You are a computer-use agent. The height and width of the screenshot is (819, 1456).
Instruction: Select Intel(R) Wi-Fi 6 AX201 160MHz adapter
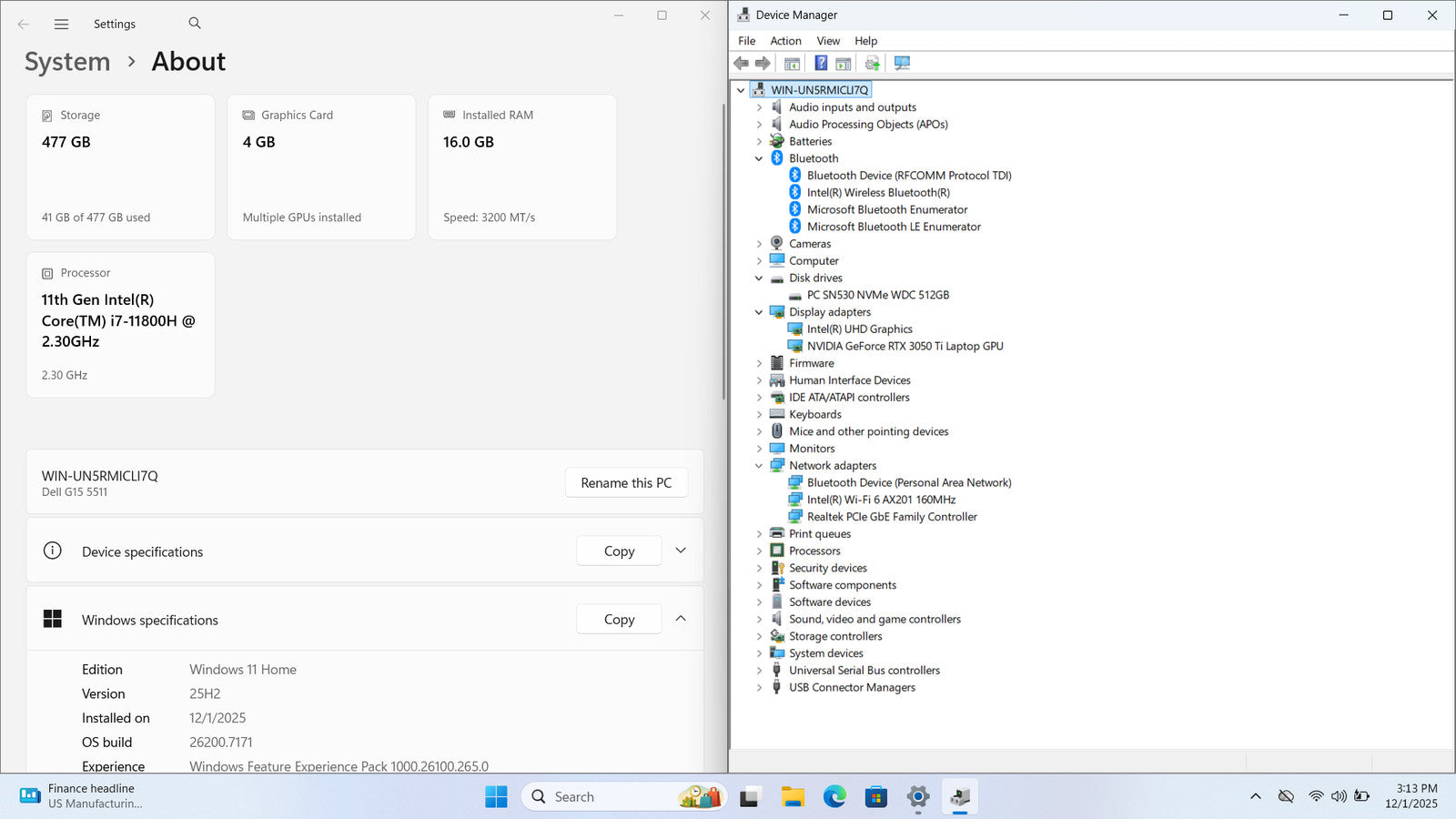coord(881,500)
